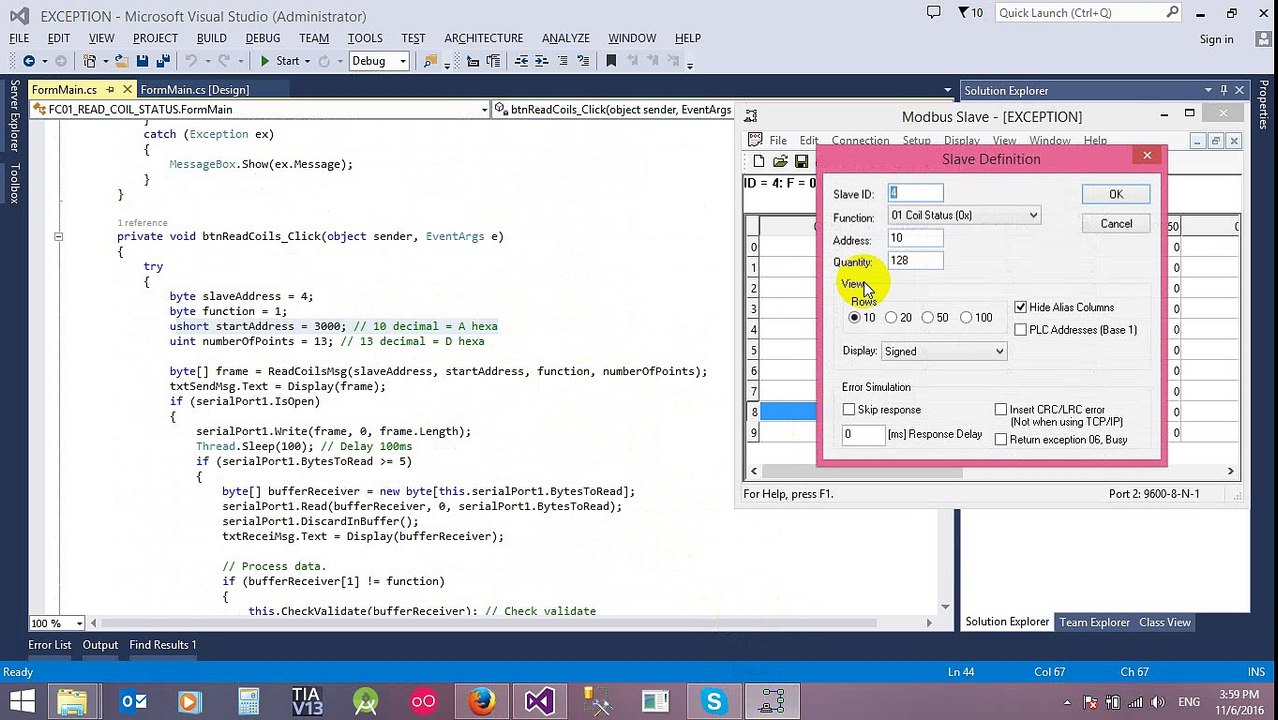Check Return exception 06, Busy checkbox
The width and height of the screenshot is (1278, 720).
coord(1001,439)
